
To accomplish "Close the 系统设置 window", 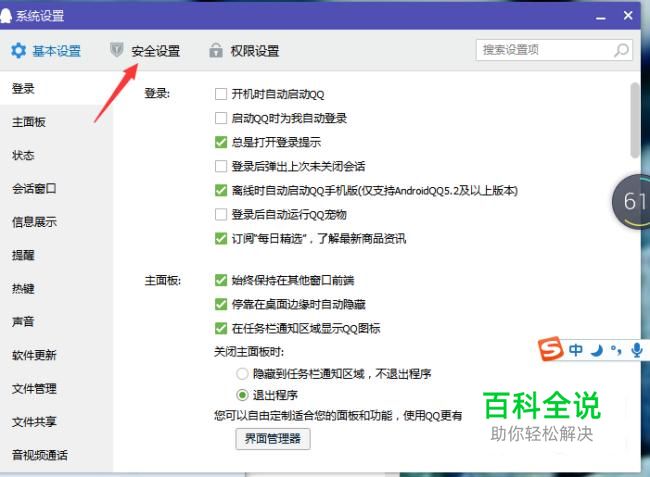I will [x=628, y=16].
